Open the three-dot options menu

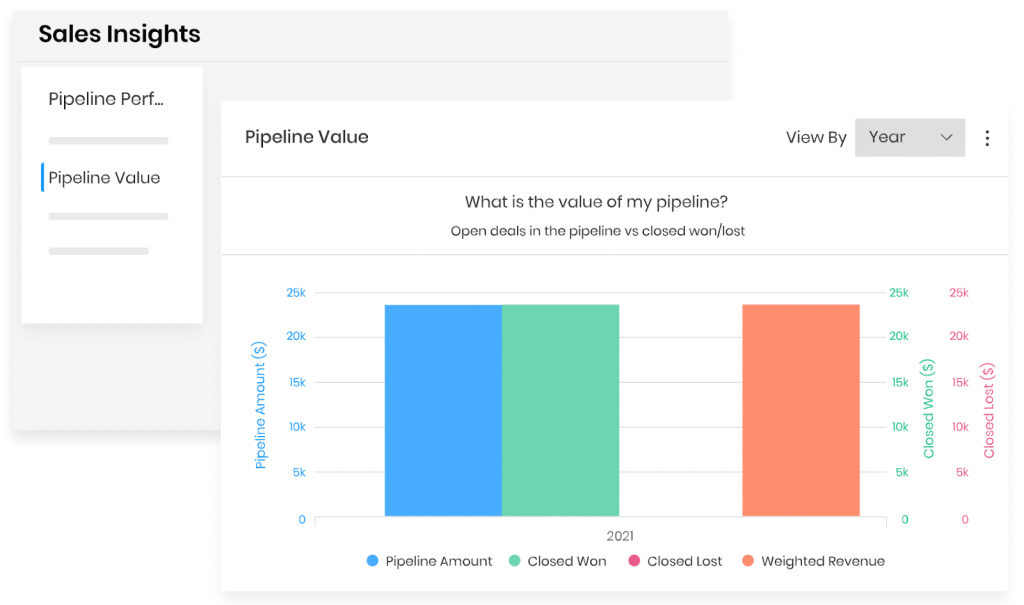(x=987, y=138)
